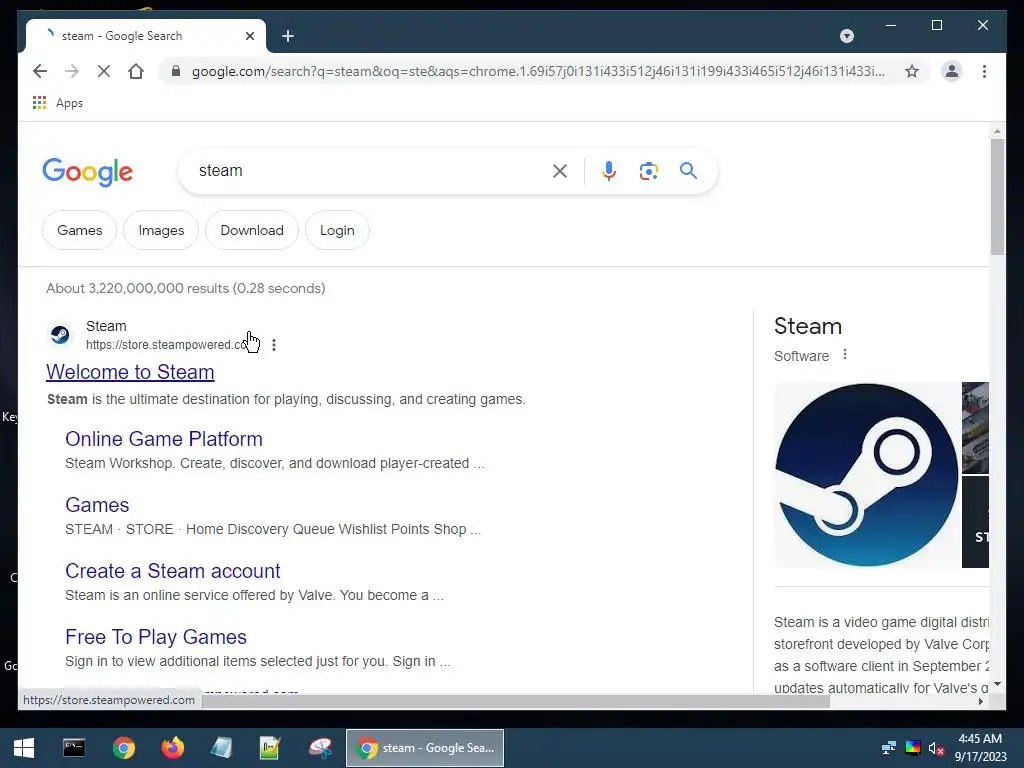Open the Free To Play Games link
1024x768 pixels.
coord(155,637)
